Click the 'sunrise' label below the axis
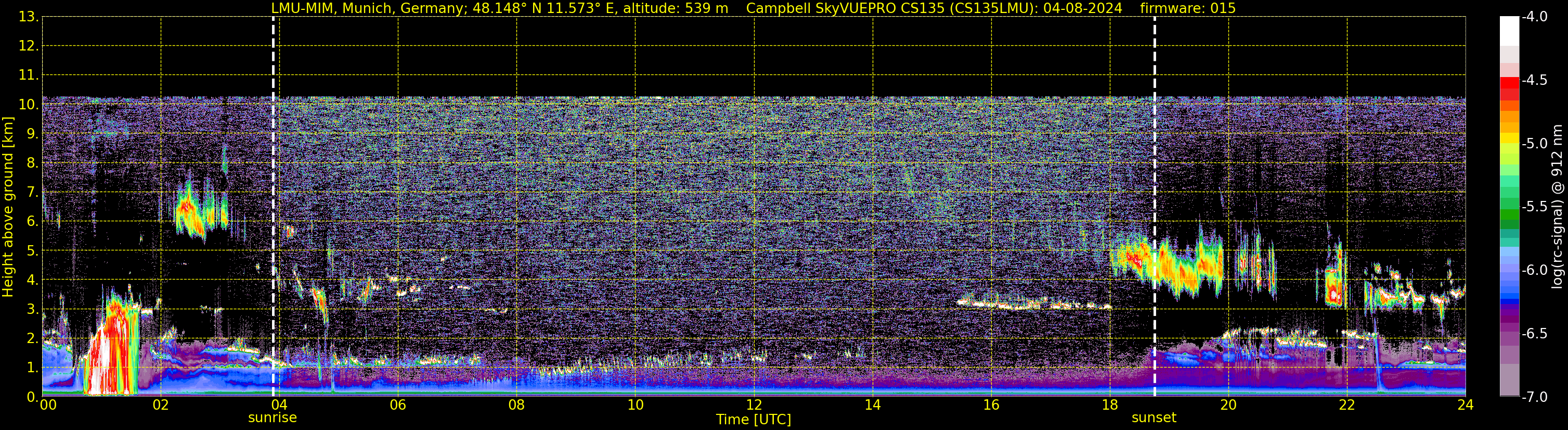 click(x=272, y=417)
